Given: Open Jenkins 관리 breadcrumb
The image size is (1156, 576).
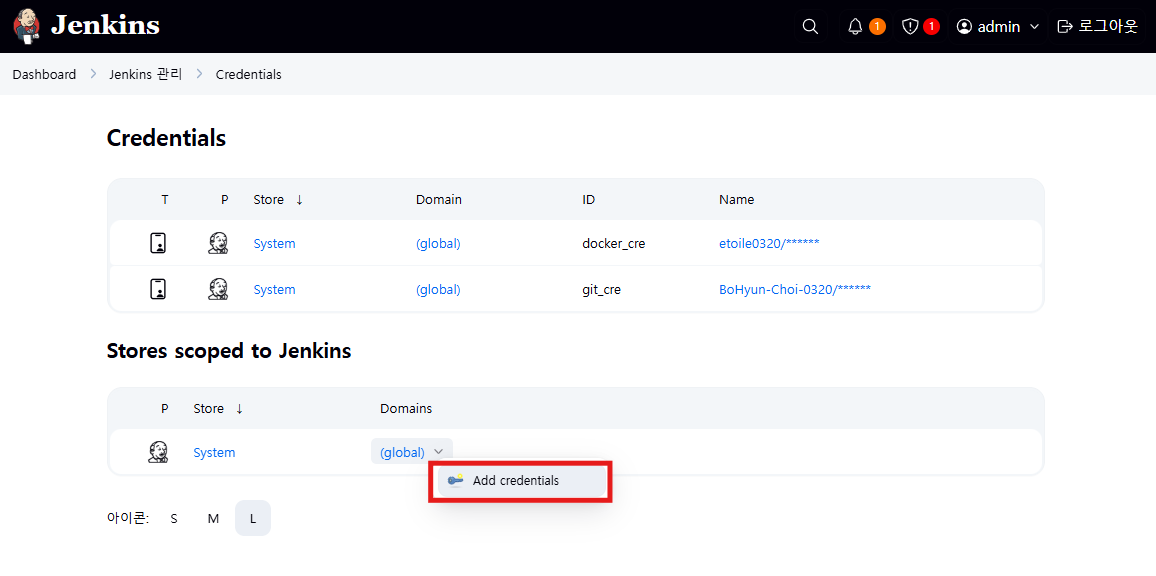Looking at the screenshot, I should click(145, 74).
